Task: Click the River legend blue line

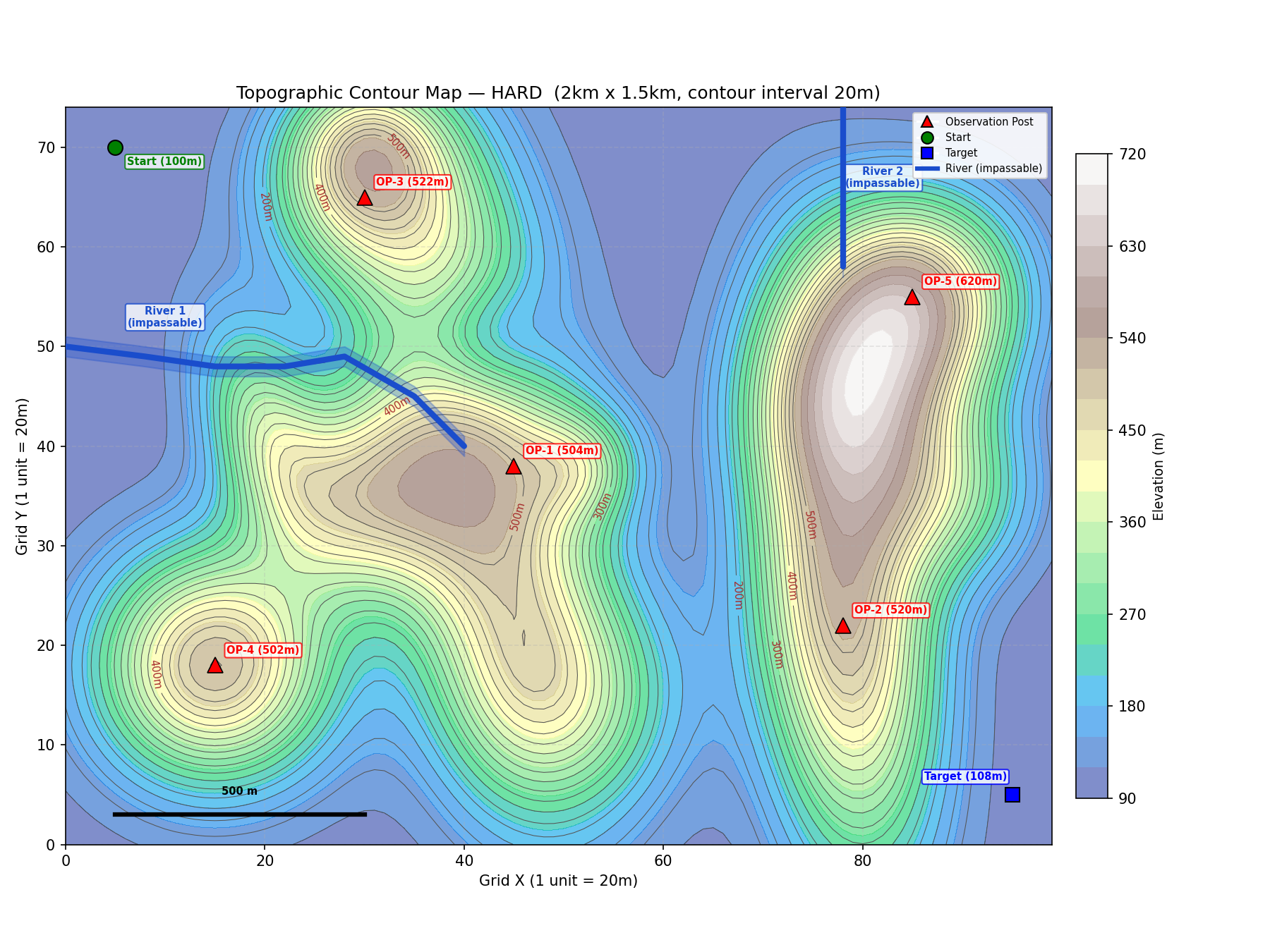Action: [x=927, y=169]
